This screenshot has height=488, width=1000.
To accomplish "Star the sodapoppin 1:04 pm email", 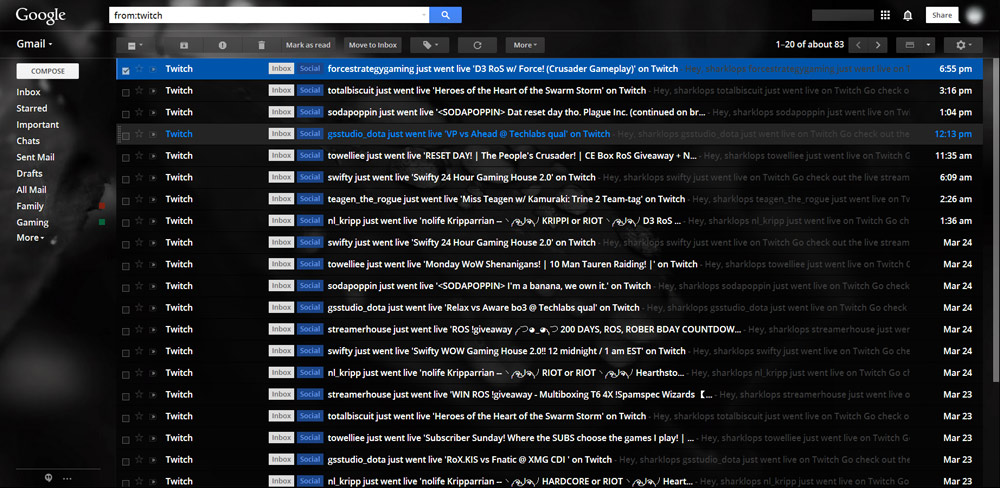I will (x=139, y=112).
